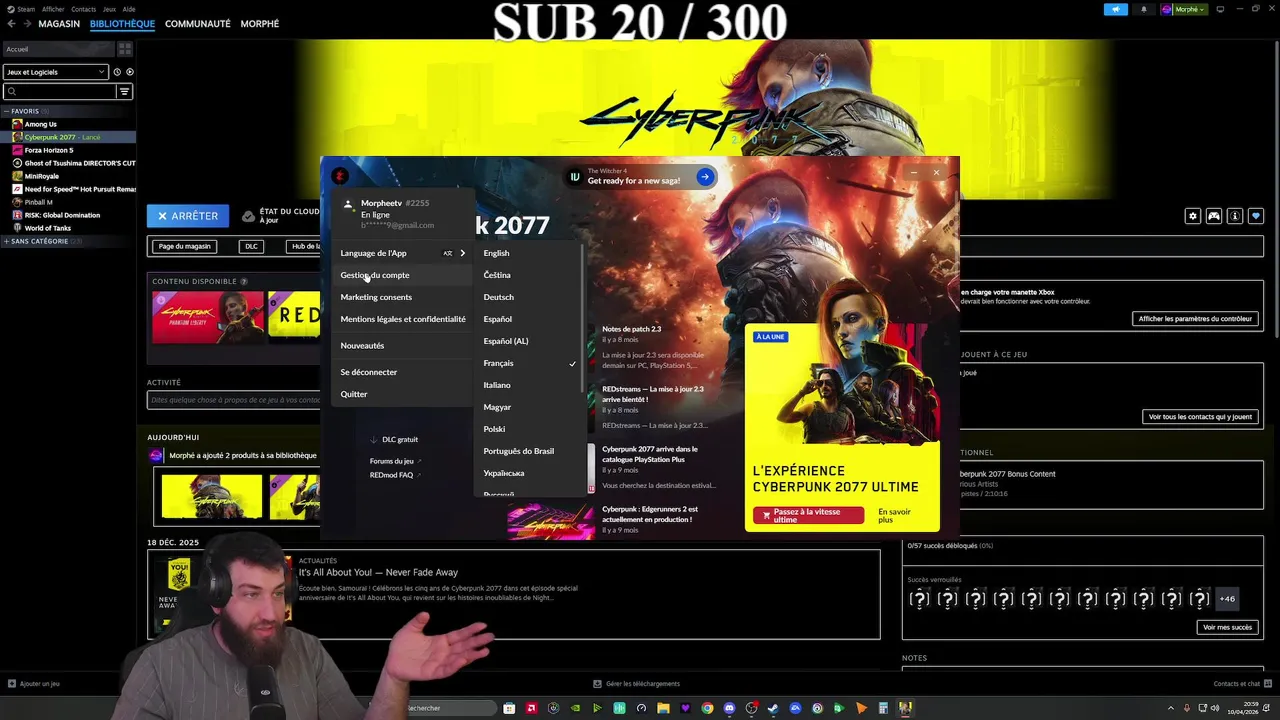Open the Steam menu

click(x=24, y=9)
